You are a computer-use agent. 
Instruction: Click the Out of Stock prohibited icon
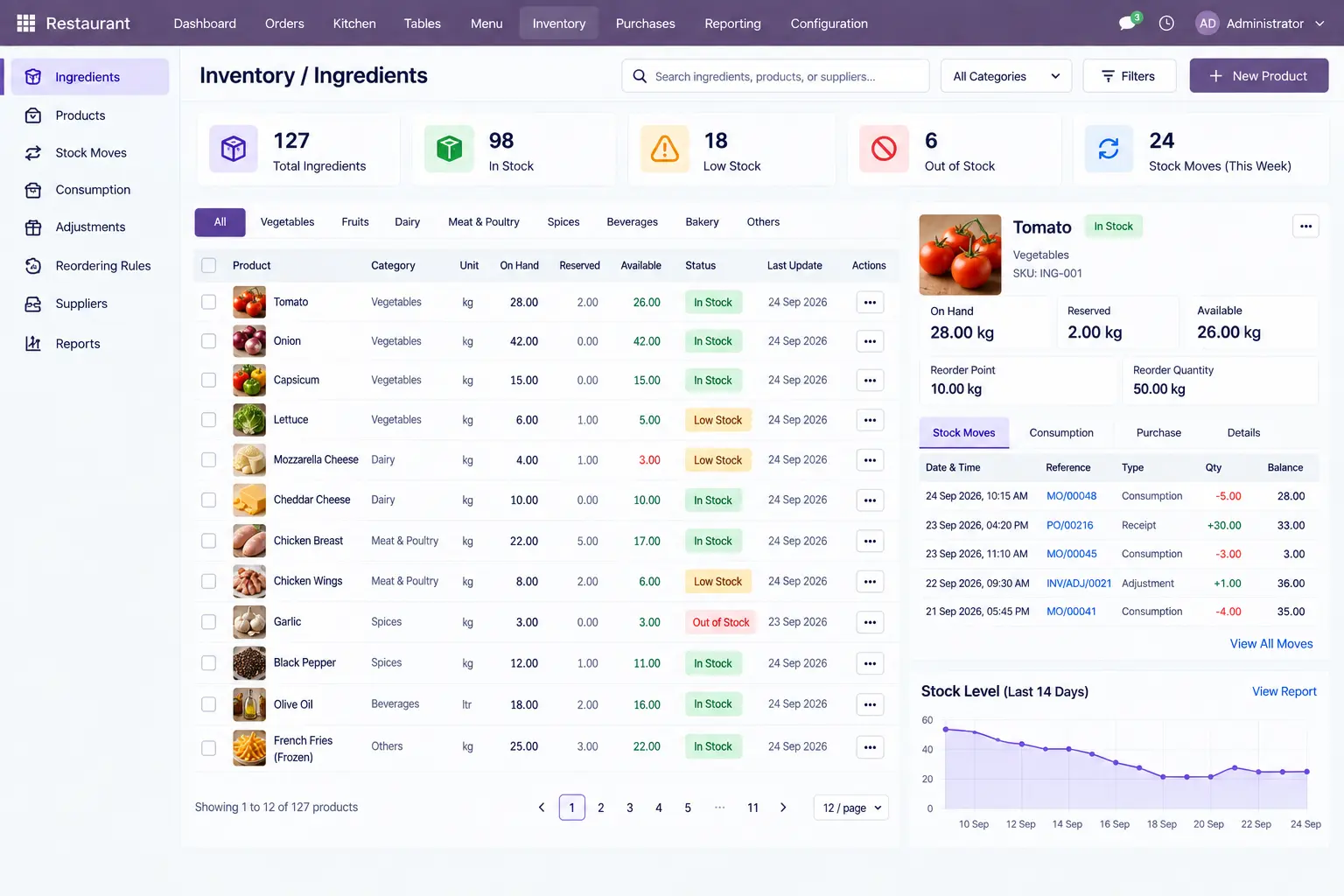(884, 149)
